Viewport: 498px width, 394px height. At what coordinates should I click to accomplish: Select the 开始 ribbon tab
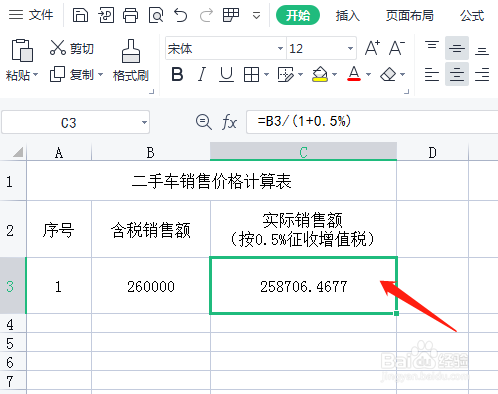click(298, 15)
